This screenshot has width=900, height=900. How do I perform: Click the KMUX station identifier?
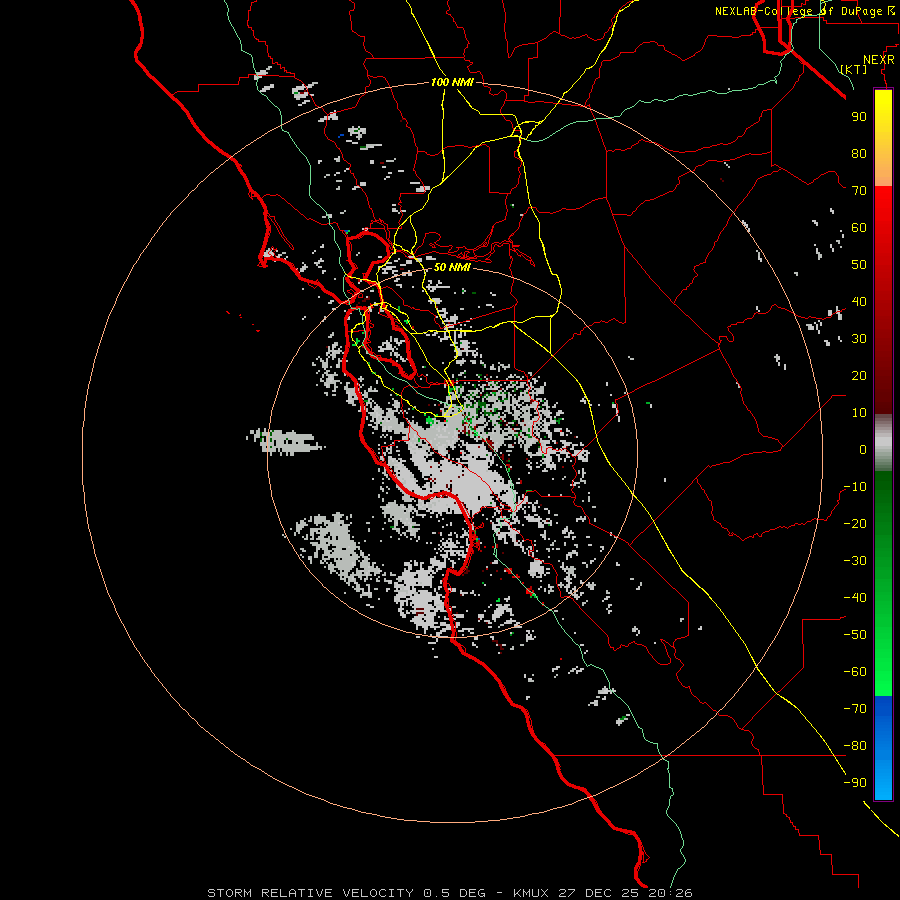click(531, 893)
